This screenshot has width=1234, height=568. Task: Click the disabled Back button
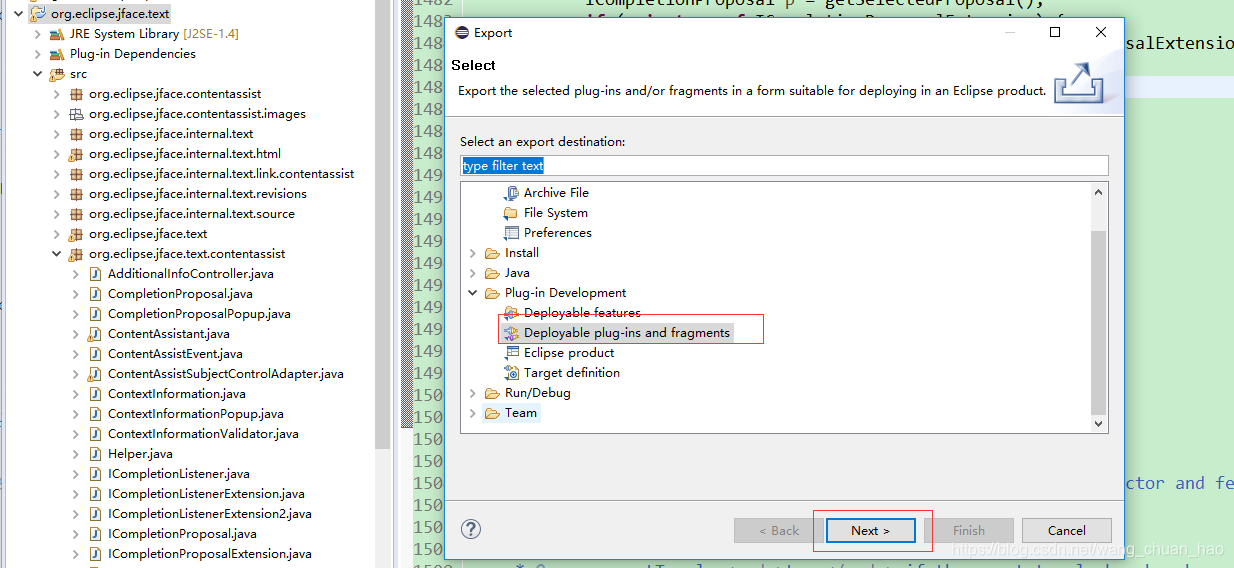pyautogui.click(x=779, y=531)
